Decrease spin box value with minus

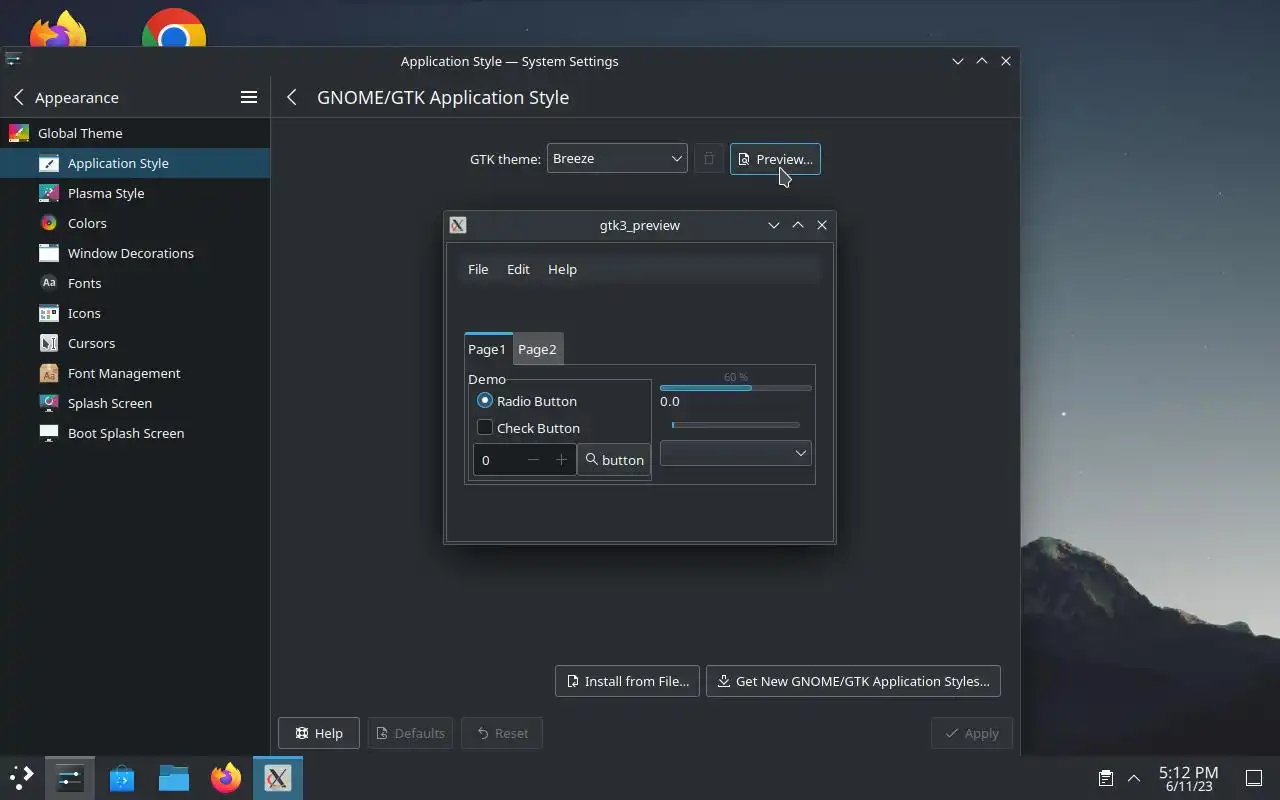533,460
